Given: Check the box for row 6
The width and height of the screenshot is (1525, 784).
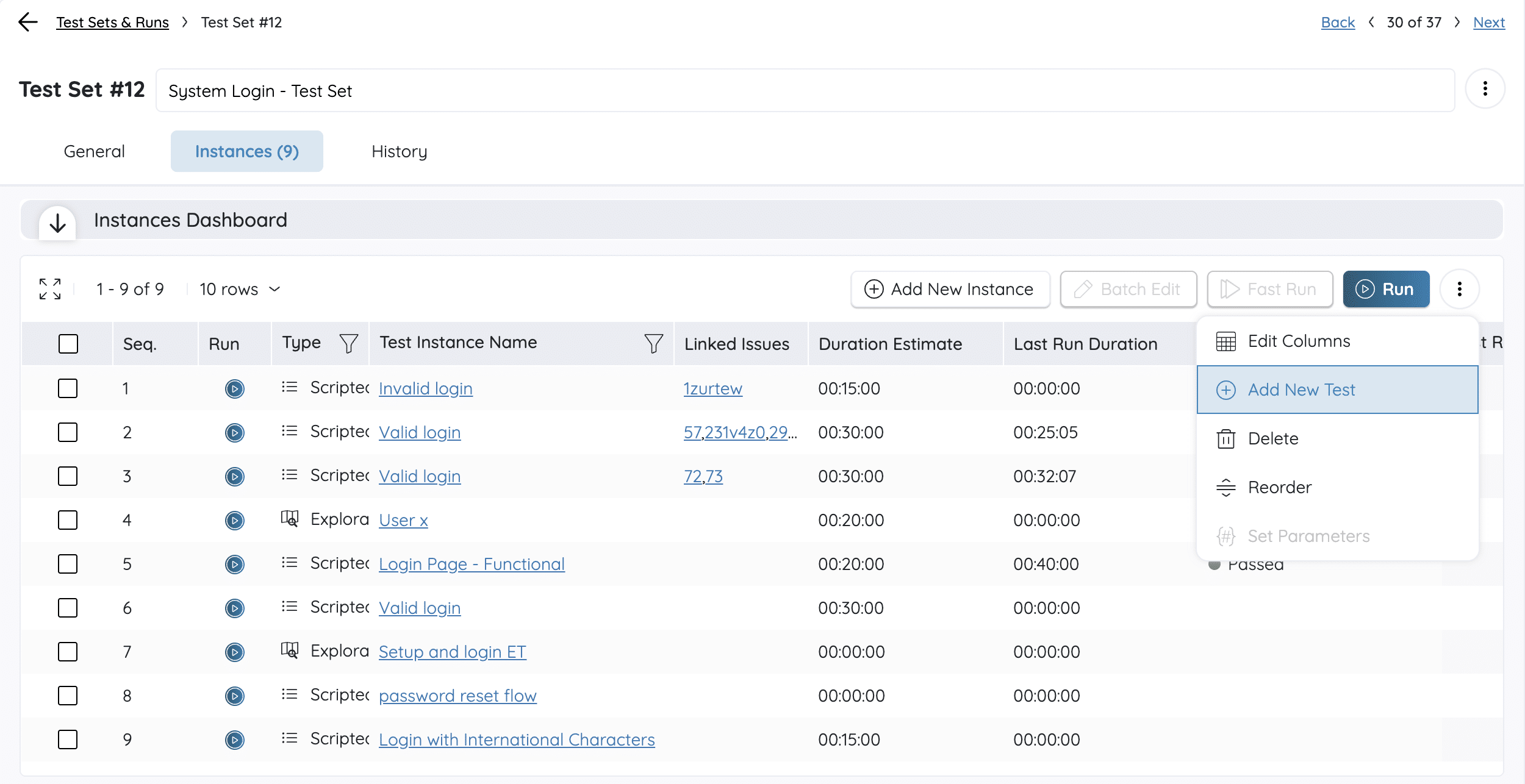Looking at the screenshot, I should (68, 608).
